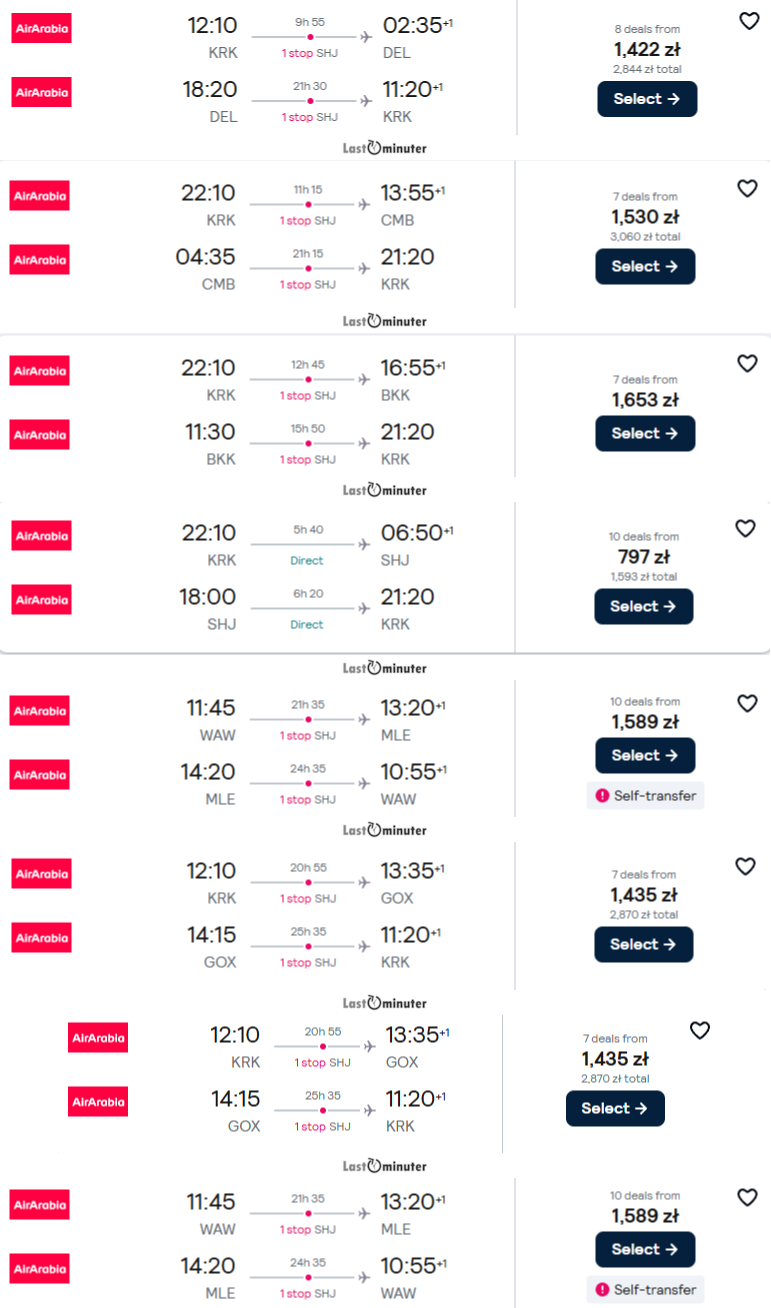
Task: Favorite the KRK to DEL flight deal
Action: [x=749, y=21]
